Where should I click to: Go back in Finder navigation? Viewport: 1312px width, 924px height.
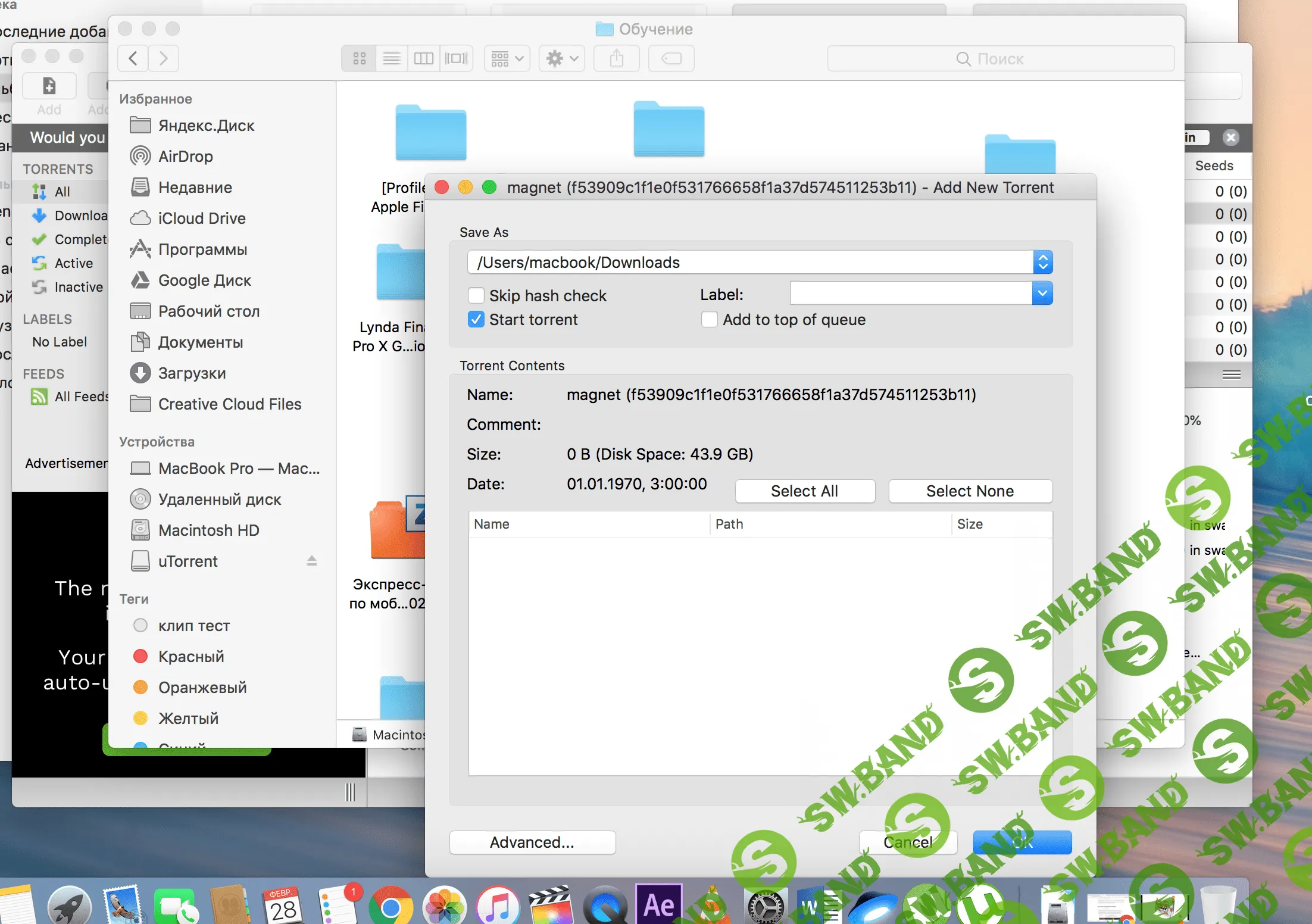(x=133, y=58)
